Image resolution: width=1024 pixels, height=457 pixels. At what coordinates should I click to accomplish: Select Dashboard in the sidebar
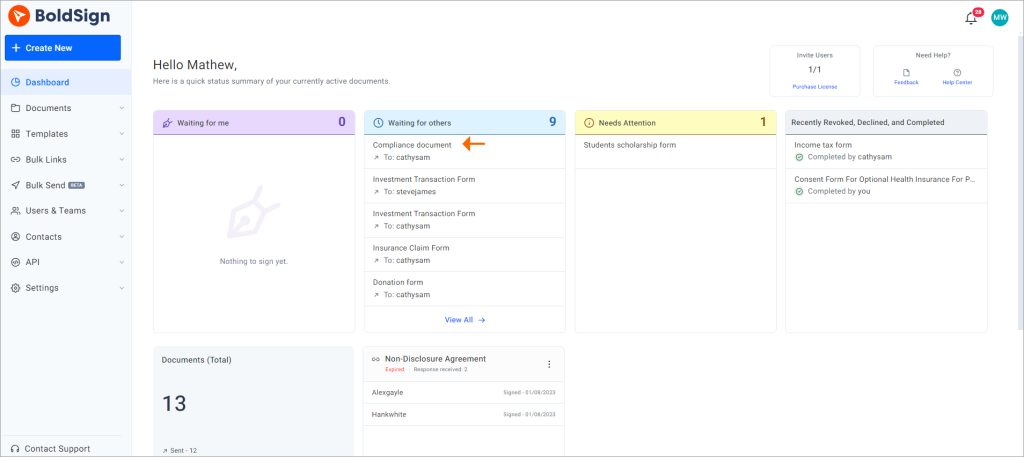(47, 82)
